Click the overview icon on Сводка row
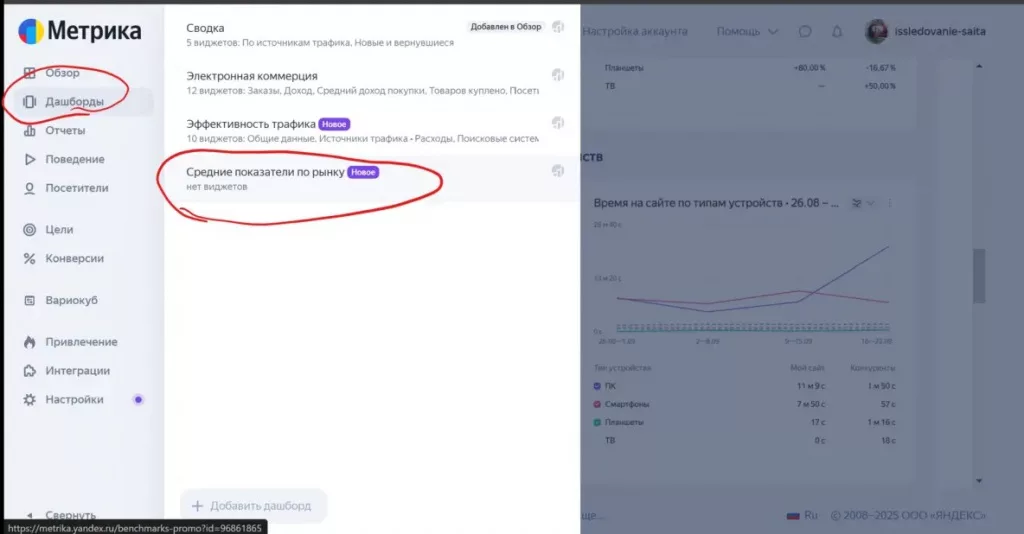Image resolution: width=1024 pixels, height=534 pixels. [558, 27]
